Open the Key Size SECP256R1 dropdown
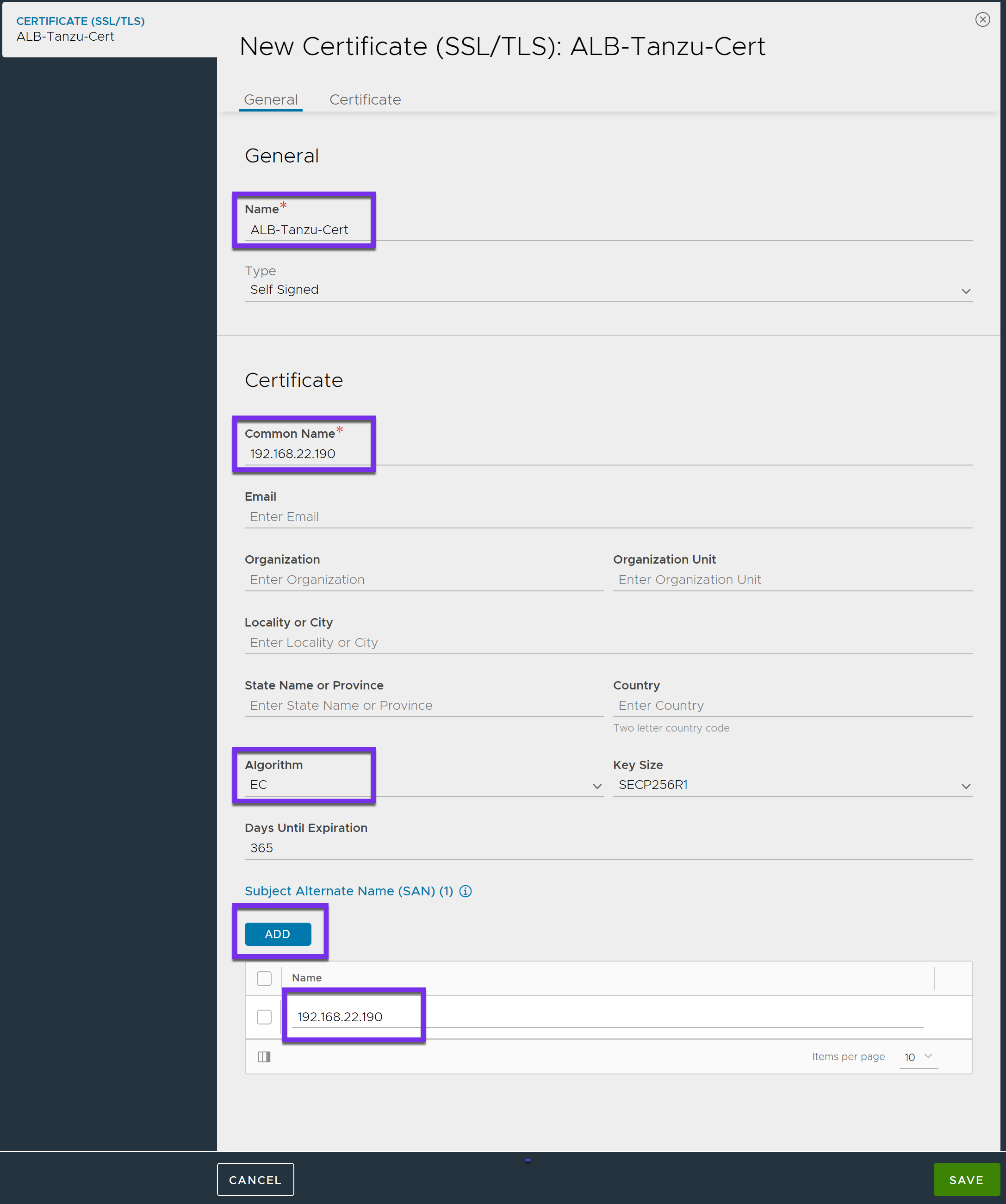 pos(792,785)
